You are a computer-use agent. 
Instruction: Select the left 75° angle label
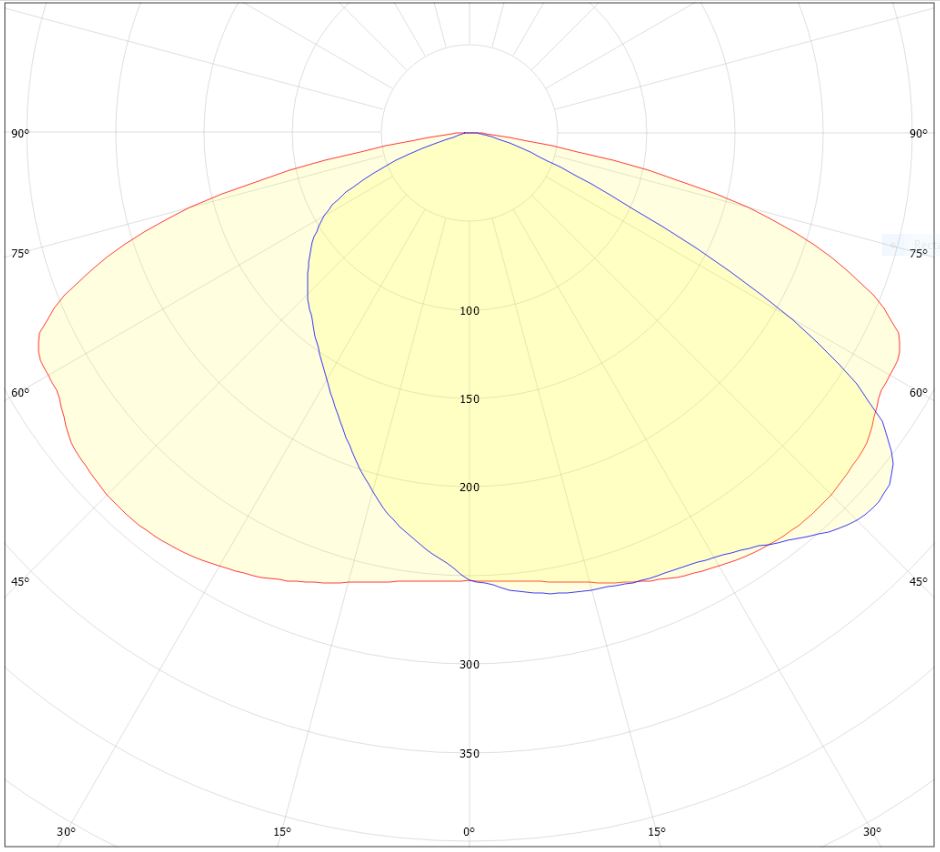click(20, 254)
